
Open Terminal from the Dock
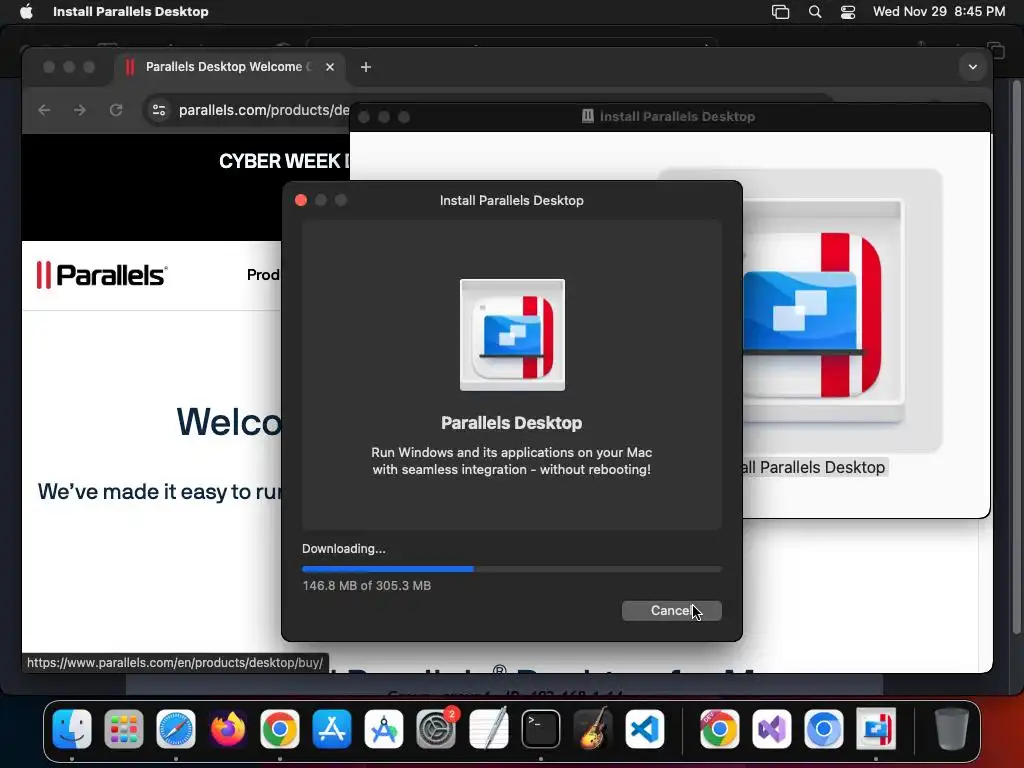541,728
